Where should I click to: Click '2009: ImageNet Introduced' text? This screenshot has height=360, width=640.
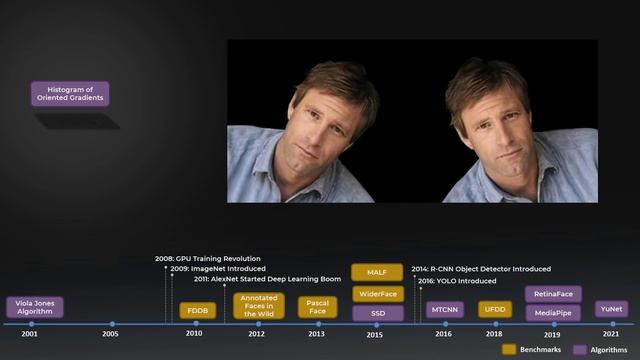click(218, 269)
